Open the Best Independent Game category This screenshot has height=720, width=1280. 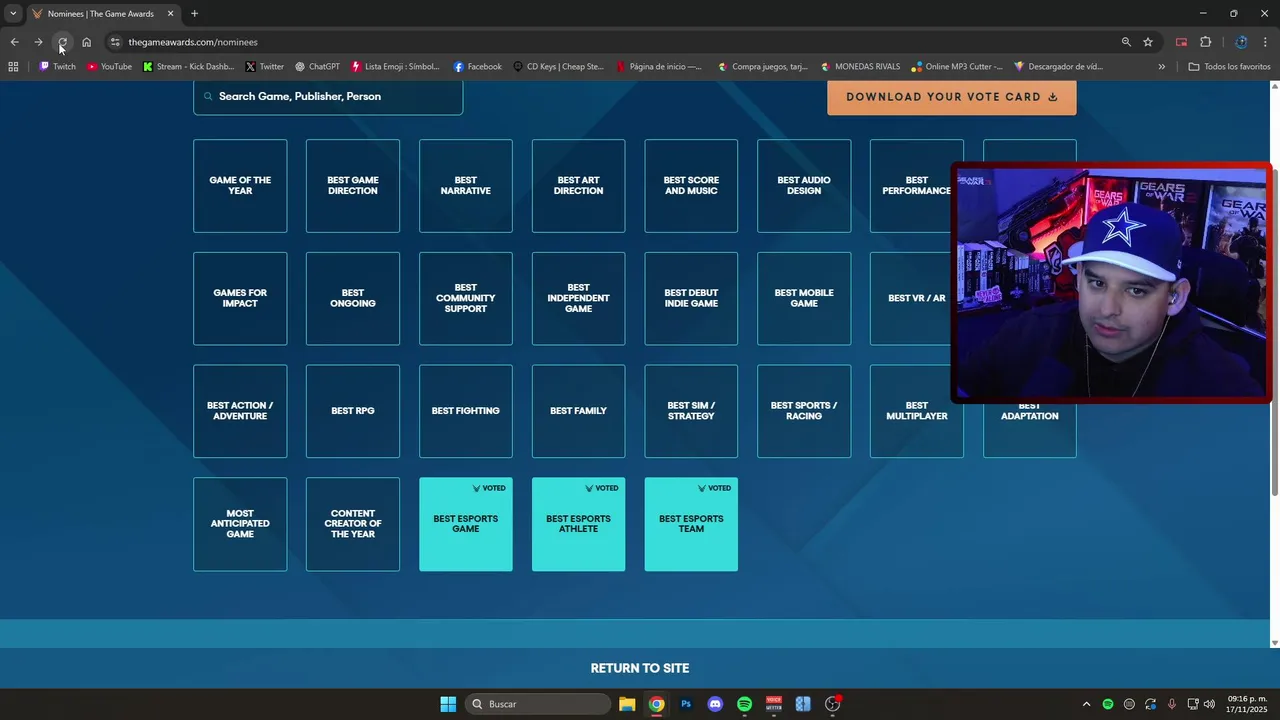tap(579, 299)
